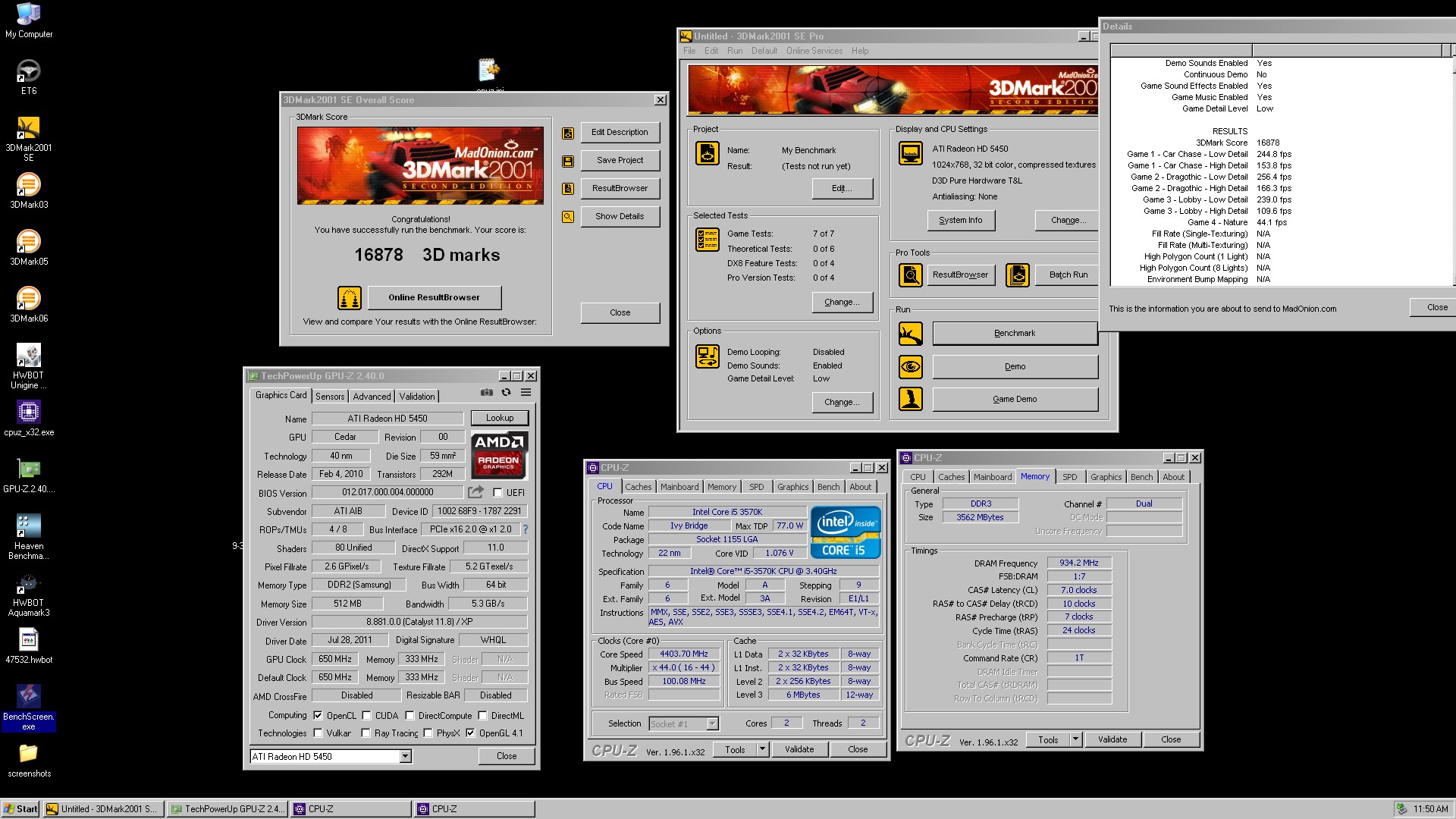Open Heaven Benchmark desktop icon
The image size is (1456, 819).
[29, 537]
